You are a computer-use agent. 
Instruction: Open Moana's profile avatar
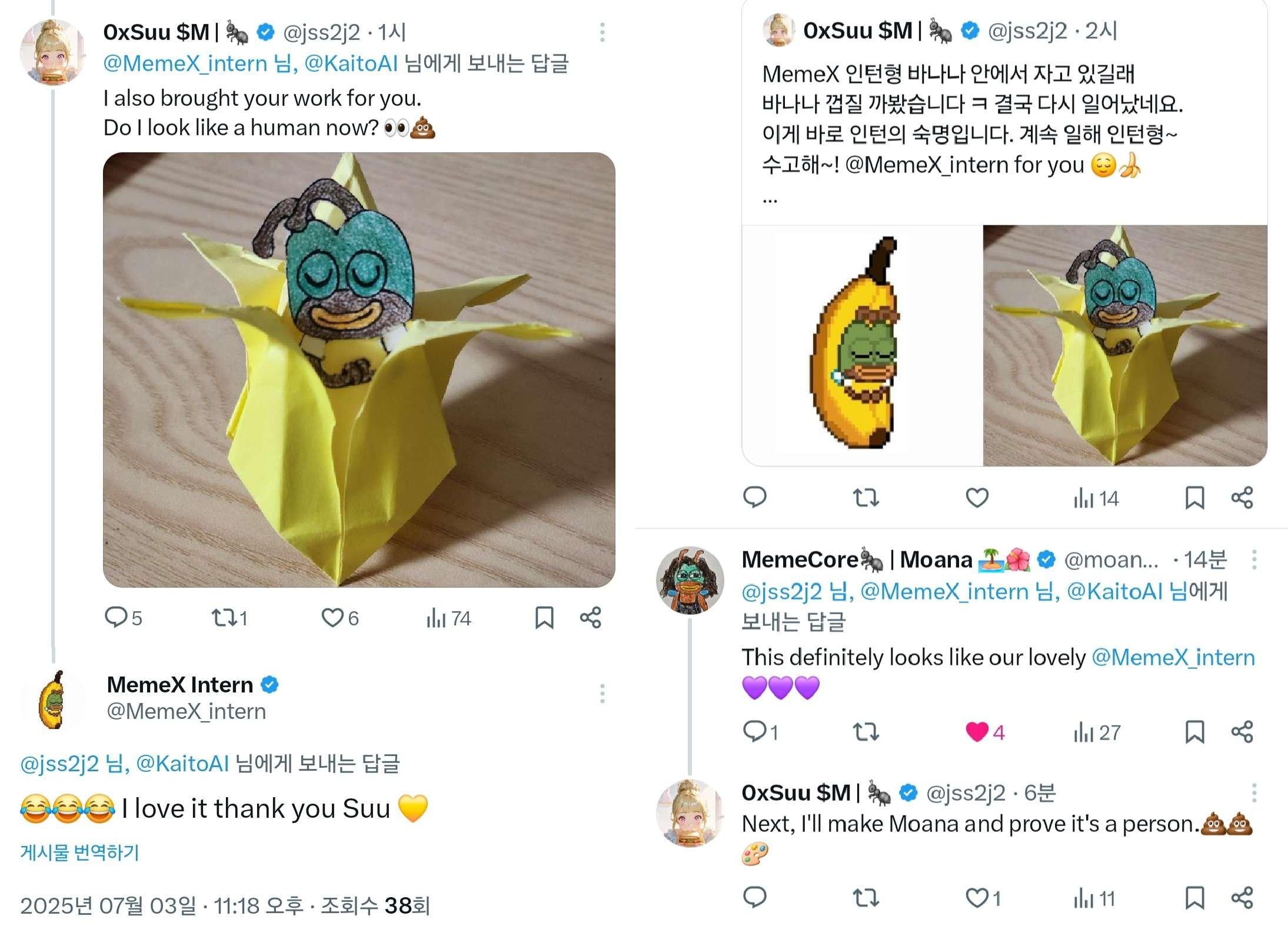click(x=690, y=580)
